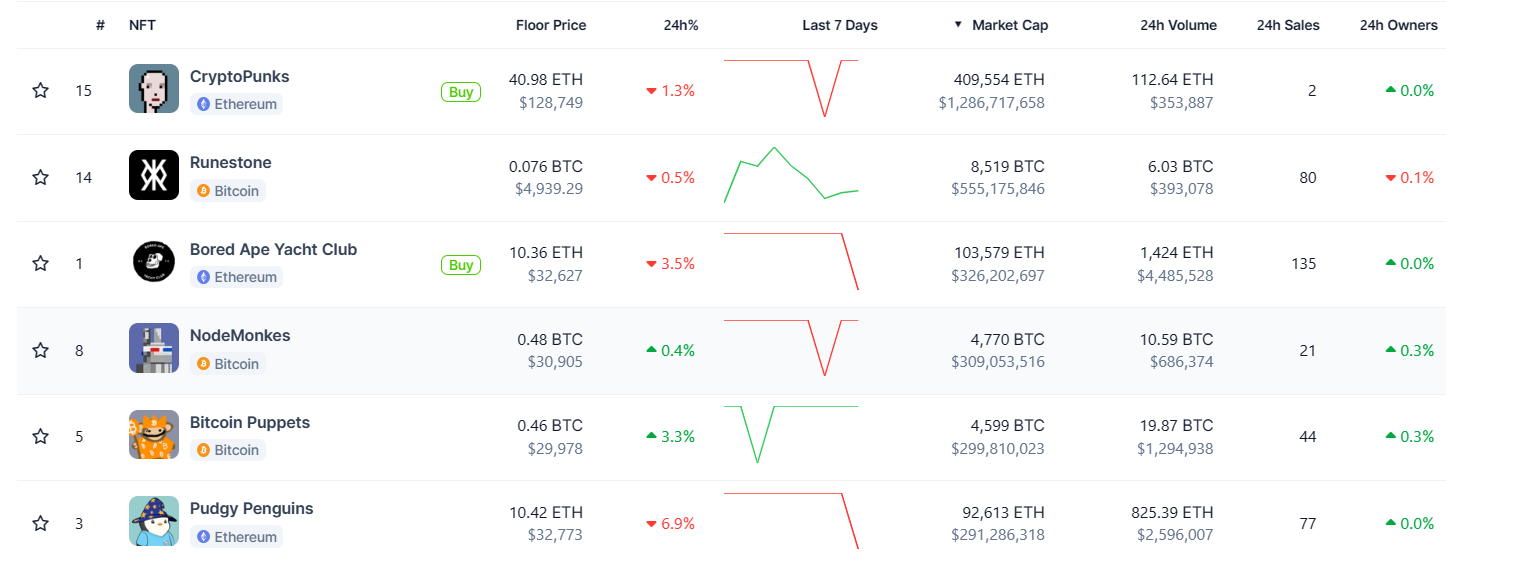Select the 24h Owners column header
This screenshot has width=1536, height=563.
coord(1398,25)
